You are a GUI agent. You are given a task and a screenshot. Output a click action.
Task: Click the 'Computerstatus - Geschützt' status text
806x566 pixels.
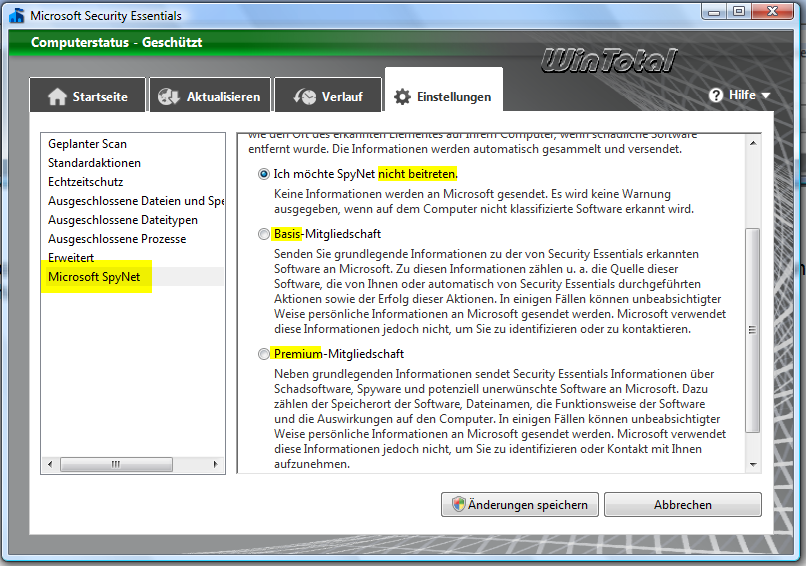pos(117,42)
